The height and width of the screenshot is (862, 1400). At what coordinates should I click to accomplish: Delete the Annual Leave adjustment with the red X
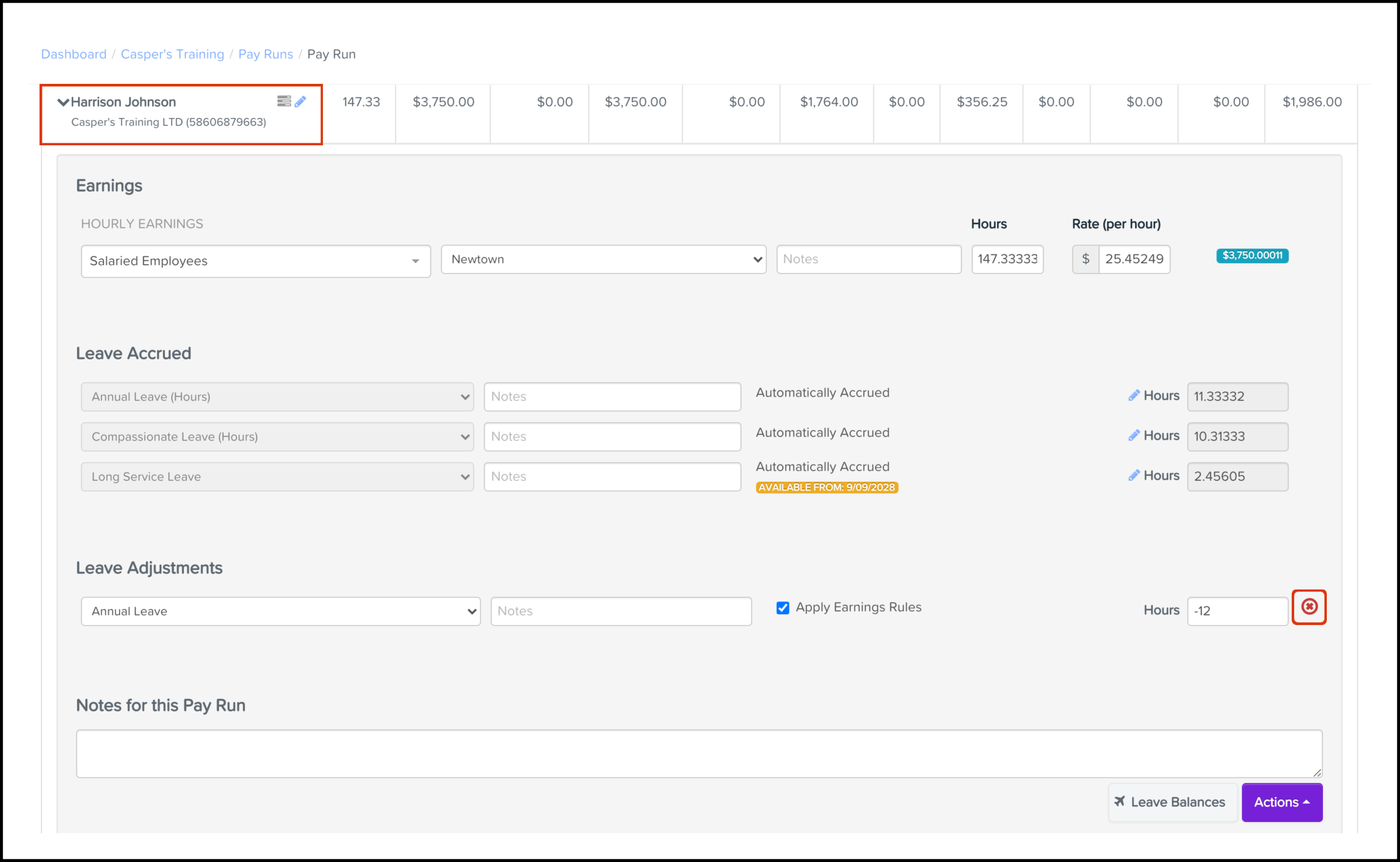click(x=1309, y=607)
